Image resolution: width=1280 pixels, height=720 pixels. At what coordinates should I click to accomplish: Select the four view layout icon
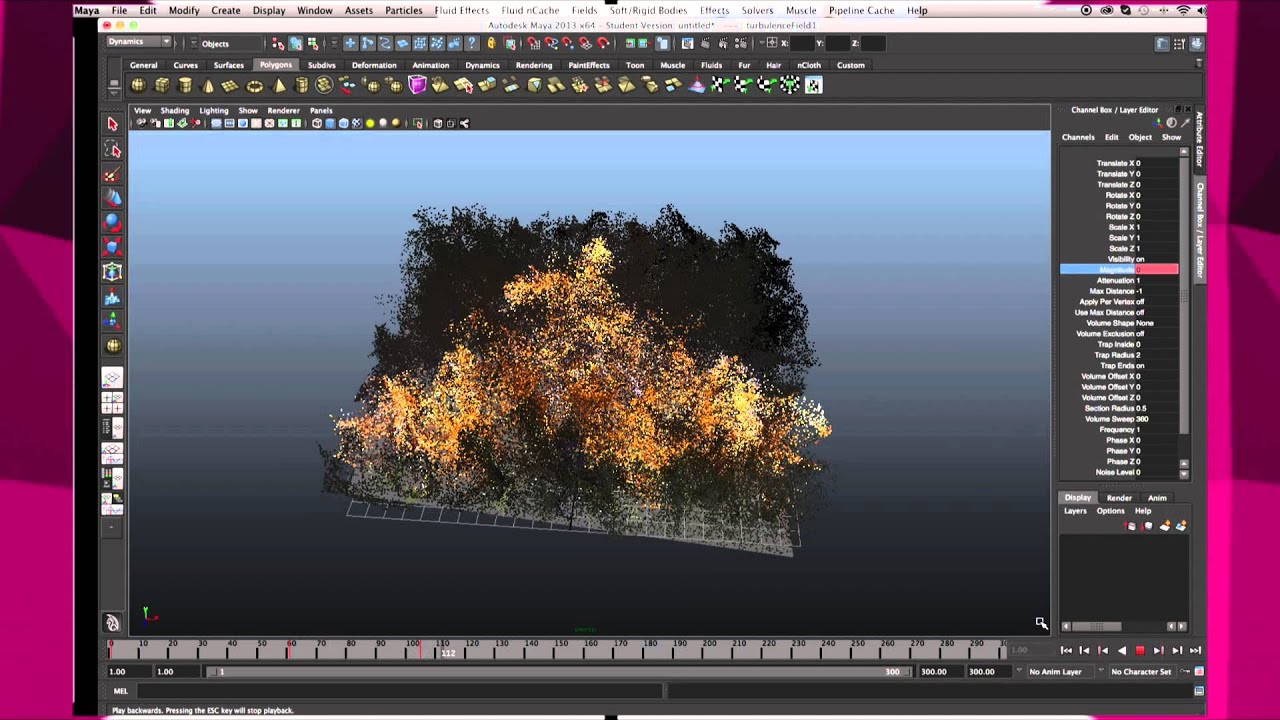pyautogui.click(x=112, y=403)
